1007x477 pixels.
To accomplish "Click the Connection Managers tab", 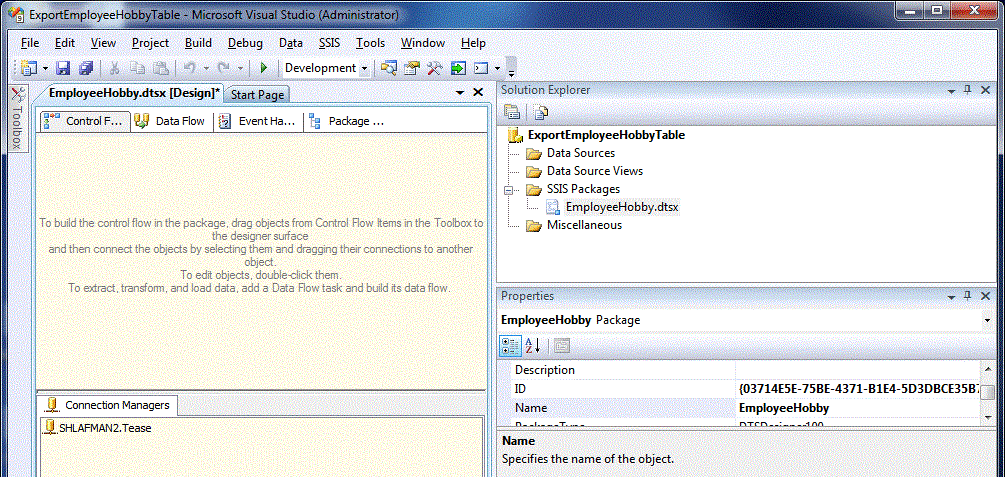I will pos(109,405).
